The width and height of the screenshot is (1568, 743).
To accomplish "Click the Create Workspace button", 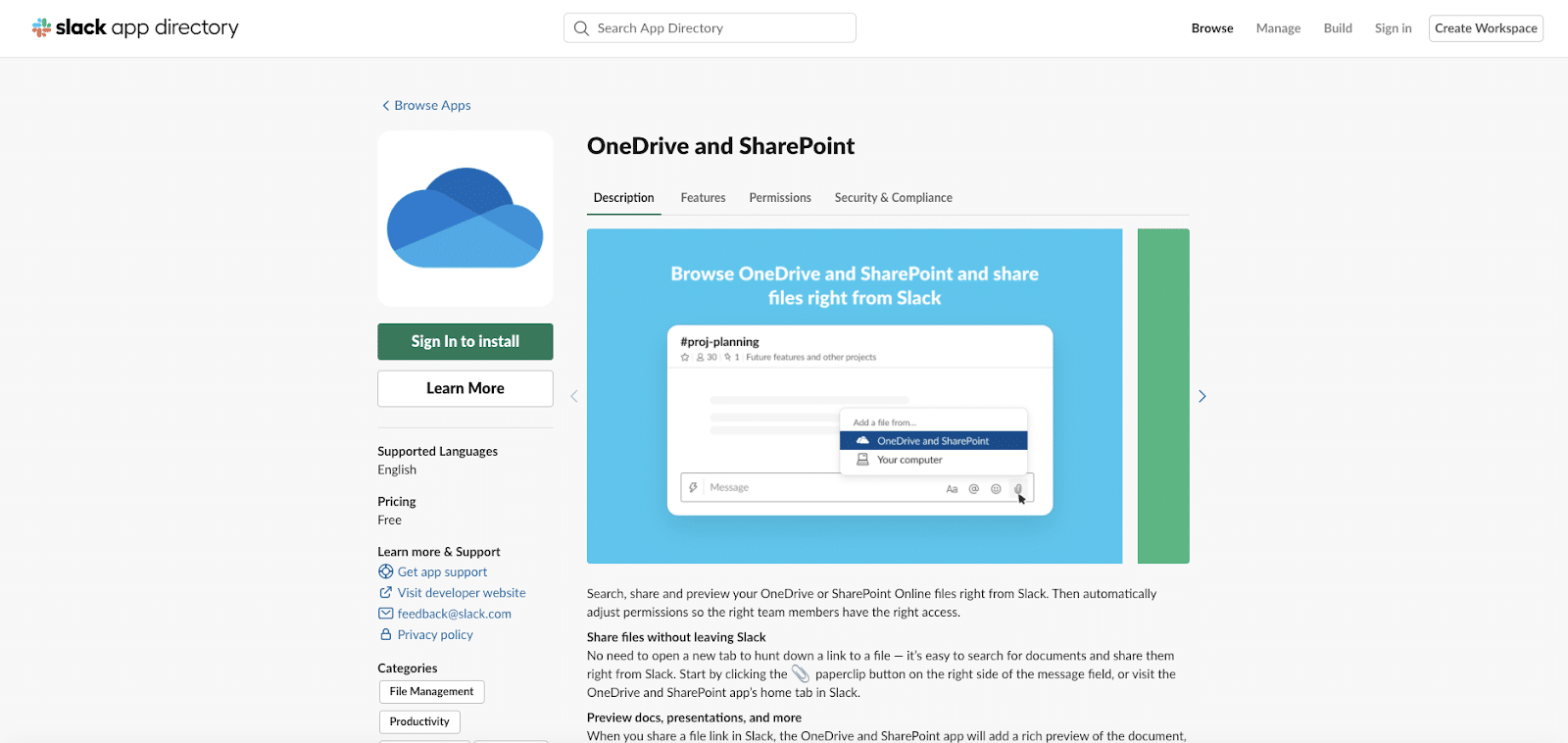I will point(1486,28).
